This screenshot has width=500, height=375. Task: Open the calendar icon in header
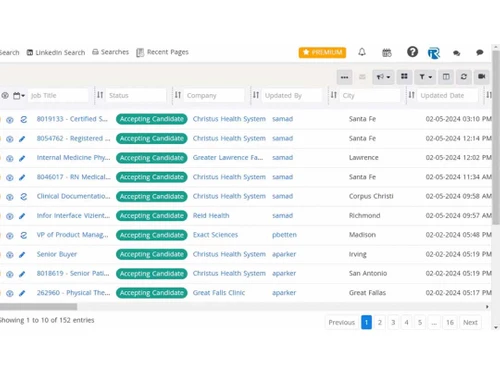[387, 52]
